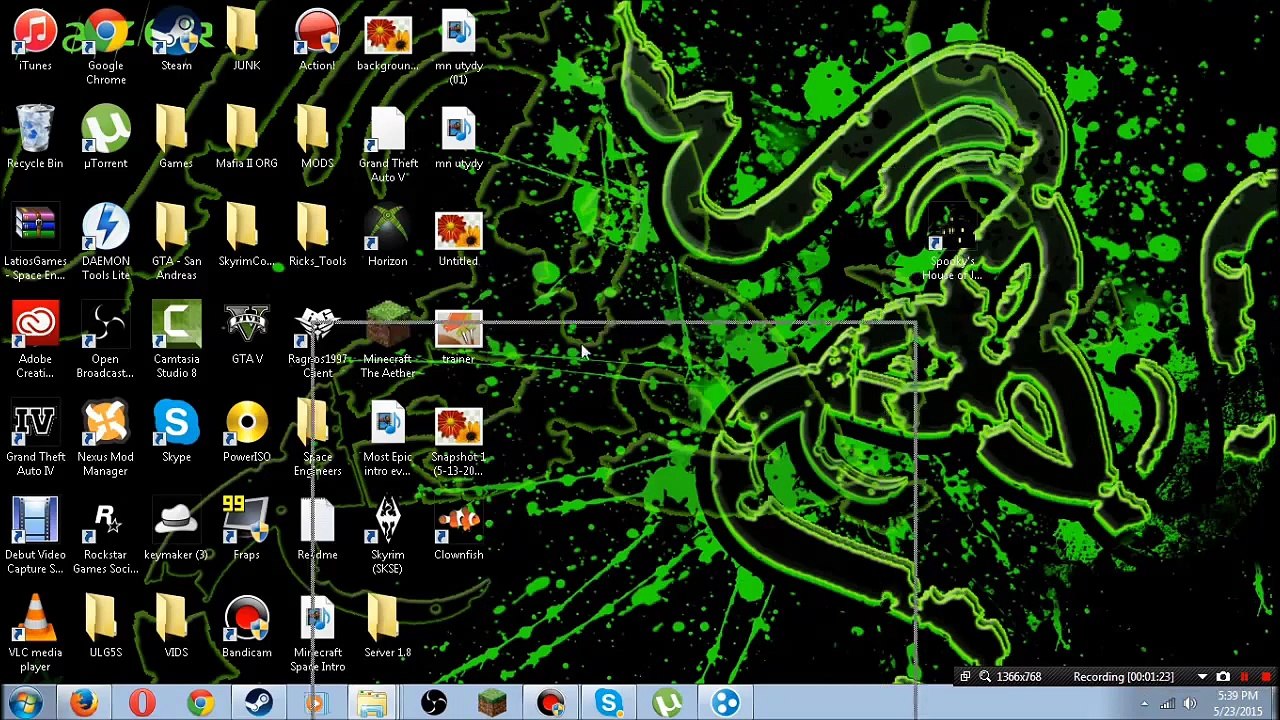Select the Skyrim (SKSE) shortcut

click(x=388, y=537)
